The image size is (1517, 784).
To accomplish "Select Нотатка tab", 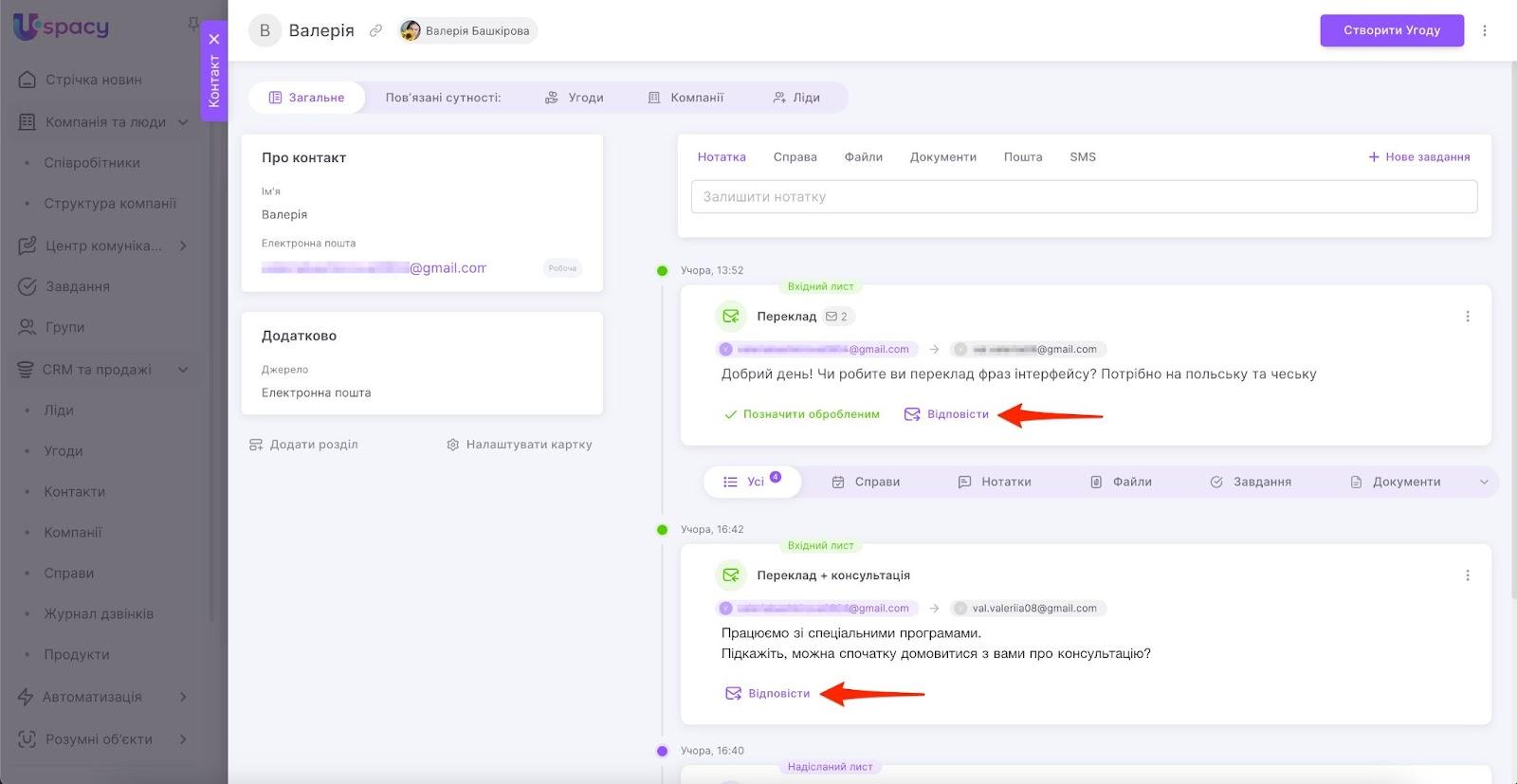I will point(722,157).
